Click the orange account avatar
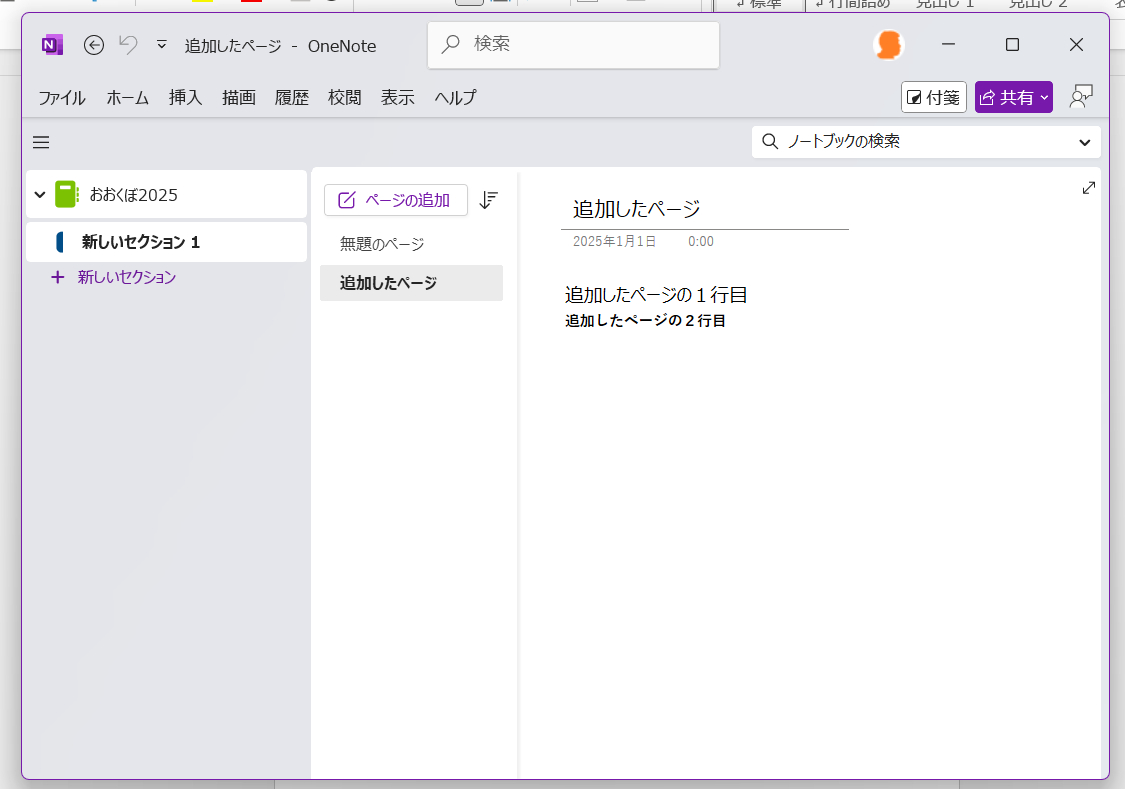Image resolution: width=1125 pixels, height=789 pixels. pos(888,45)
